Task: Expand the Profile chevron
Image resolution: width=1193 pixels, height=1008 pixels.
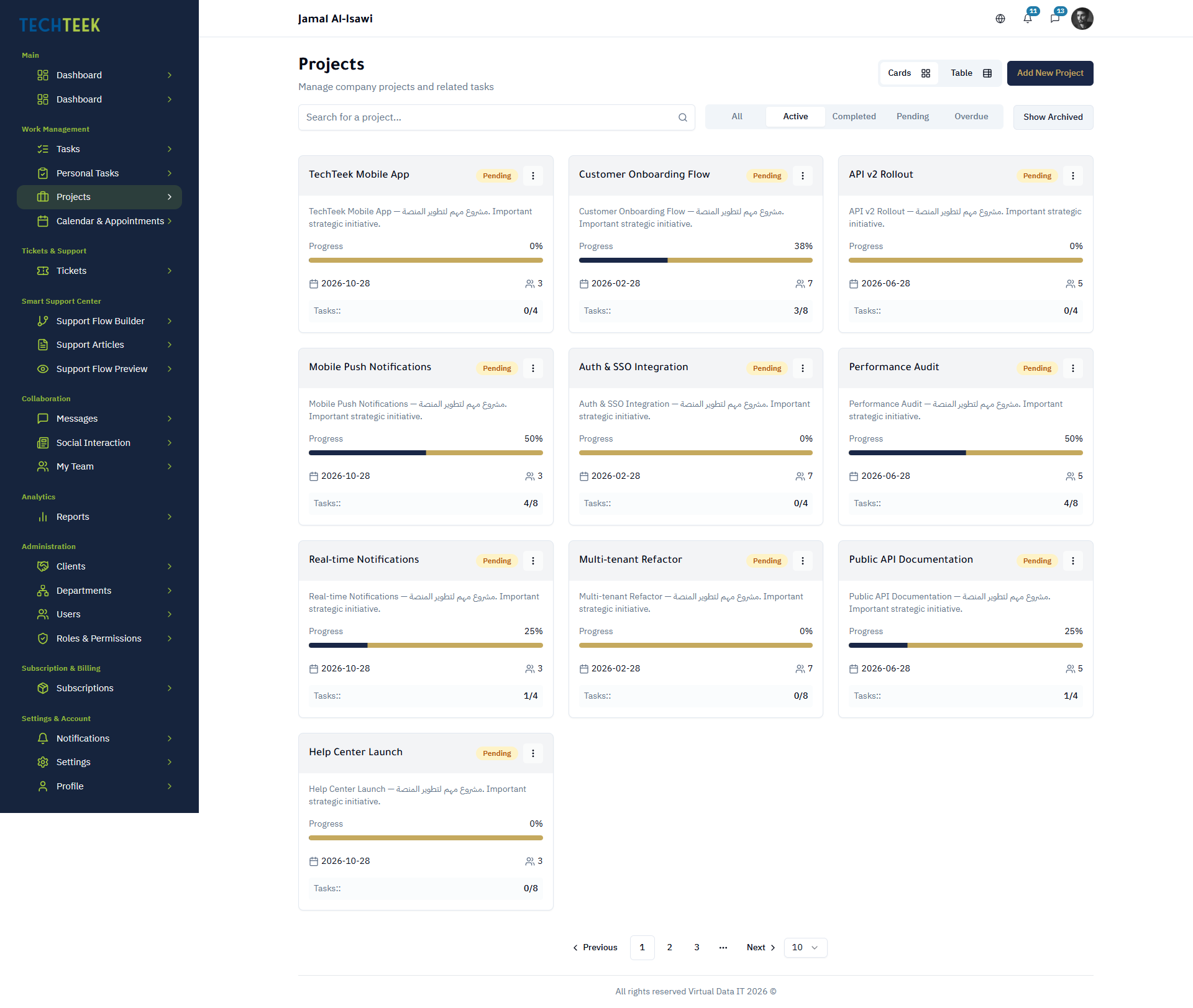Action: pos(170,786)
